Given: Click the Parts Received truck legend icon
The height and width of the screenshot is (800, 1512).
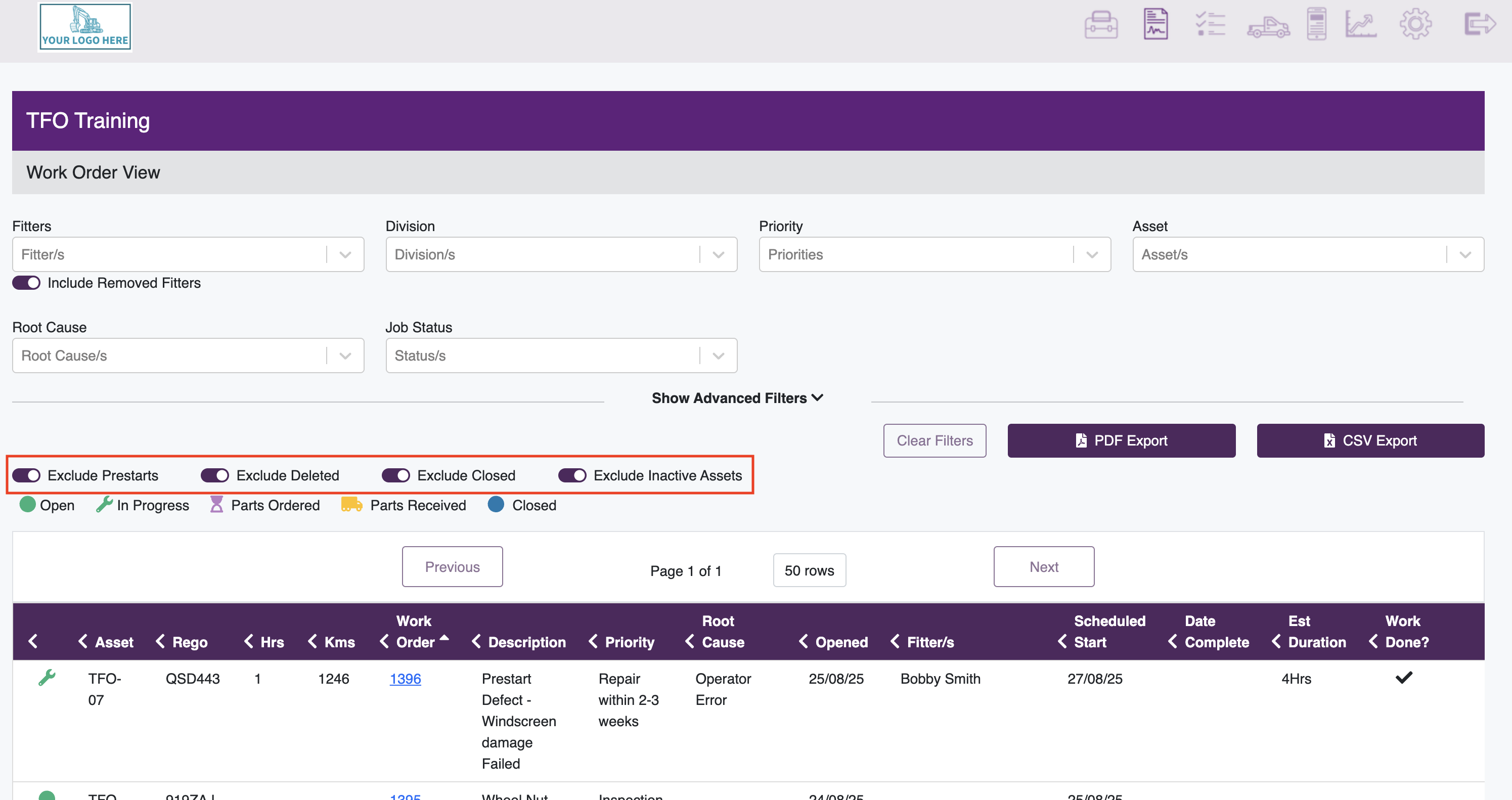Looking at the screenshot, I should click(x=351, y=504).
